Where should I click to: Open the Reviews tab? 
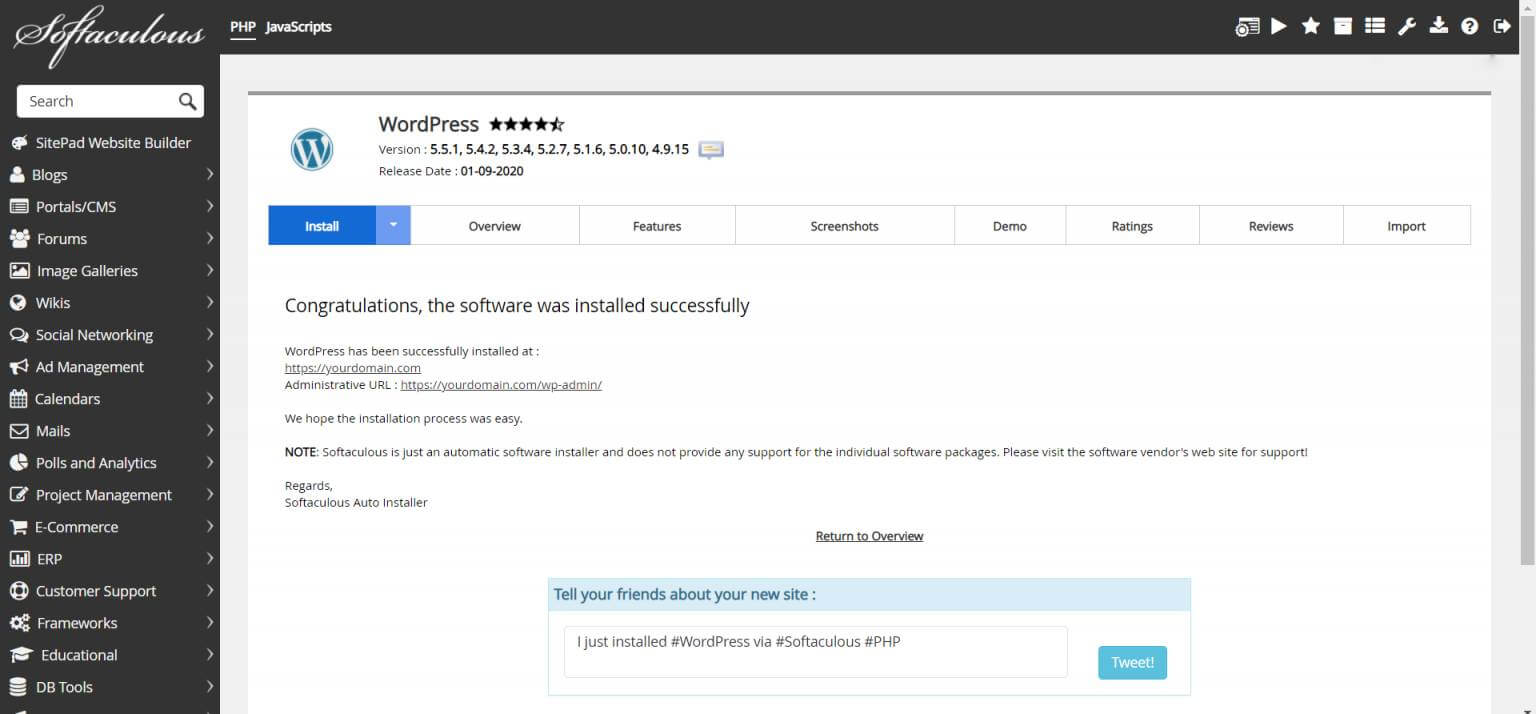(x=1271, y=226)
